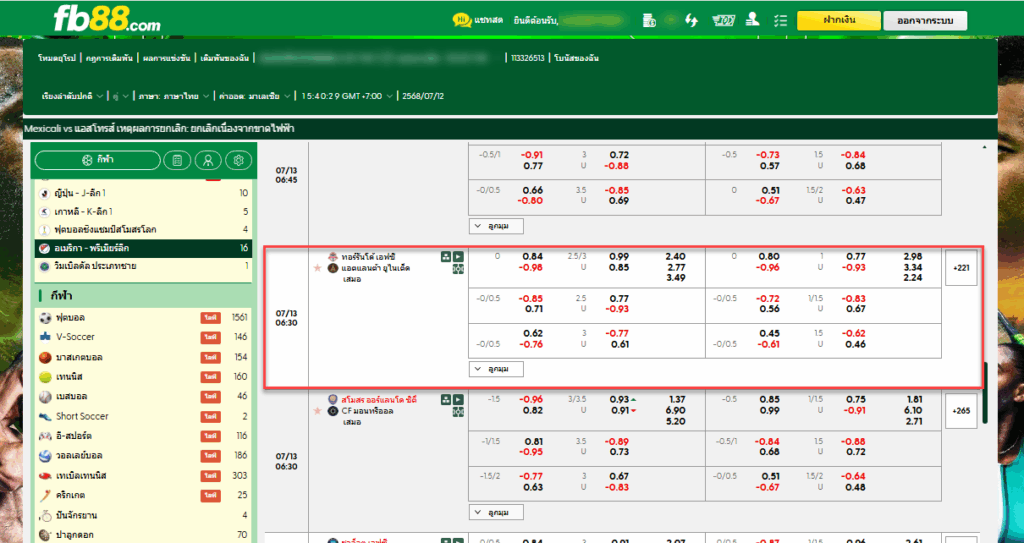
Task: Switch to โหมดยุโรป (Euro mode)
Action: click(57, 58)
